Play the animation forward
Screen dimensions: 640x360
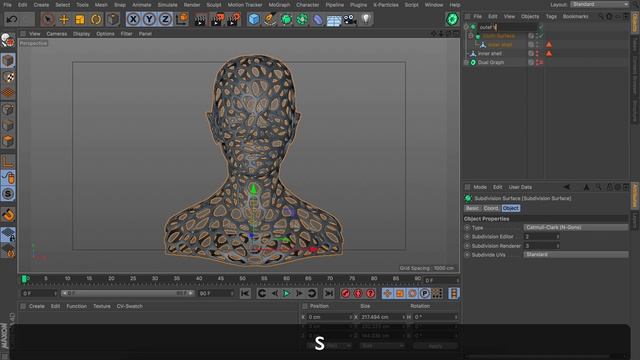[x=287, y=293]
